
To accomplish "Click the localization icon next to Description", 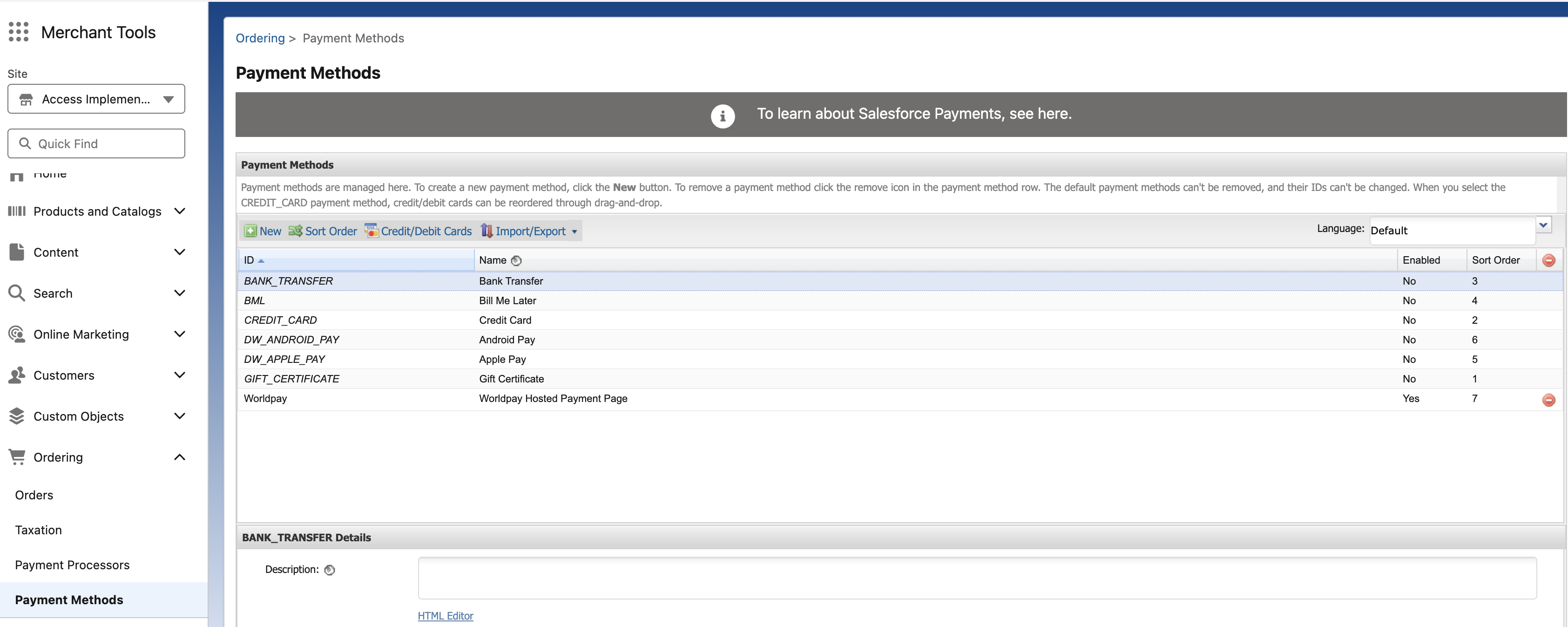I will (x=329, y=570).
